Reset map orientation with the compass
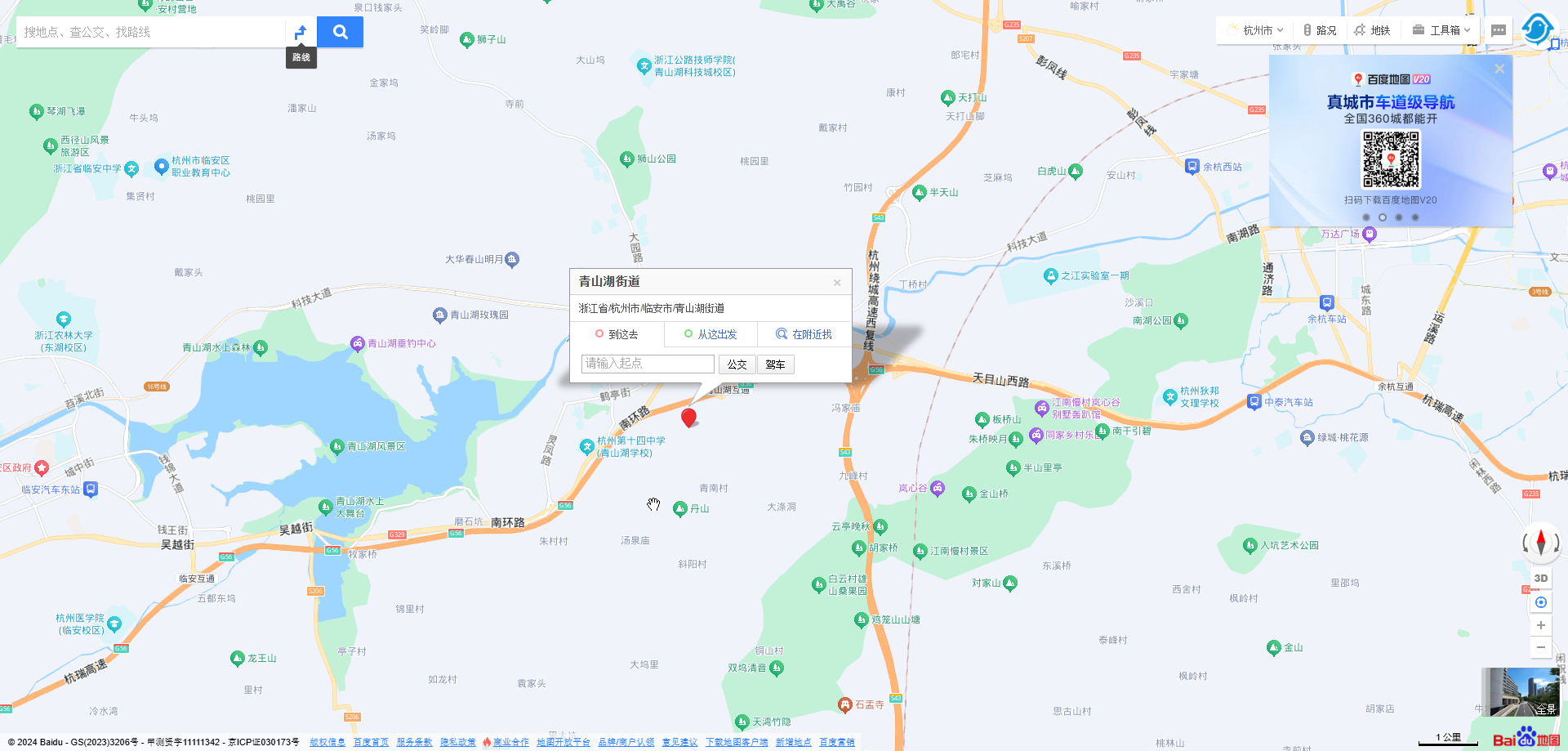This screenshot has width=1568, height=751. [x=1540, y=542]
